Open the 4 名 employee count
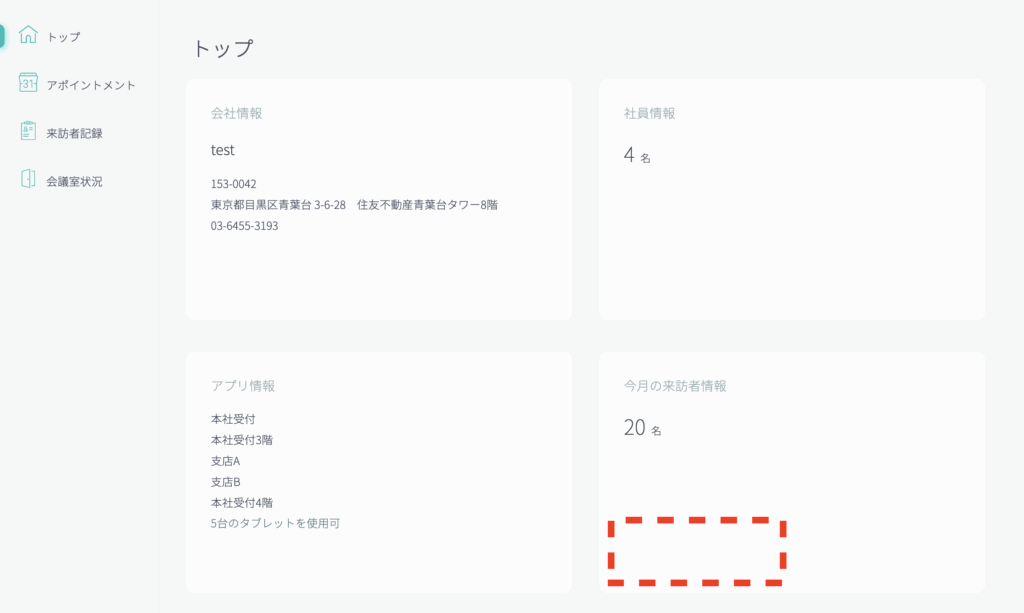Image resolution: width=1024 pixels, height=613 pixels. coord(637,155)
